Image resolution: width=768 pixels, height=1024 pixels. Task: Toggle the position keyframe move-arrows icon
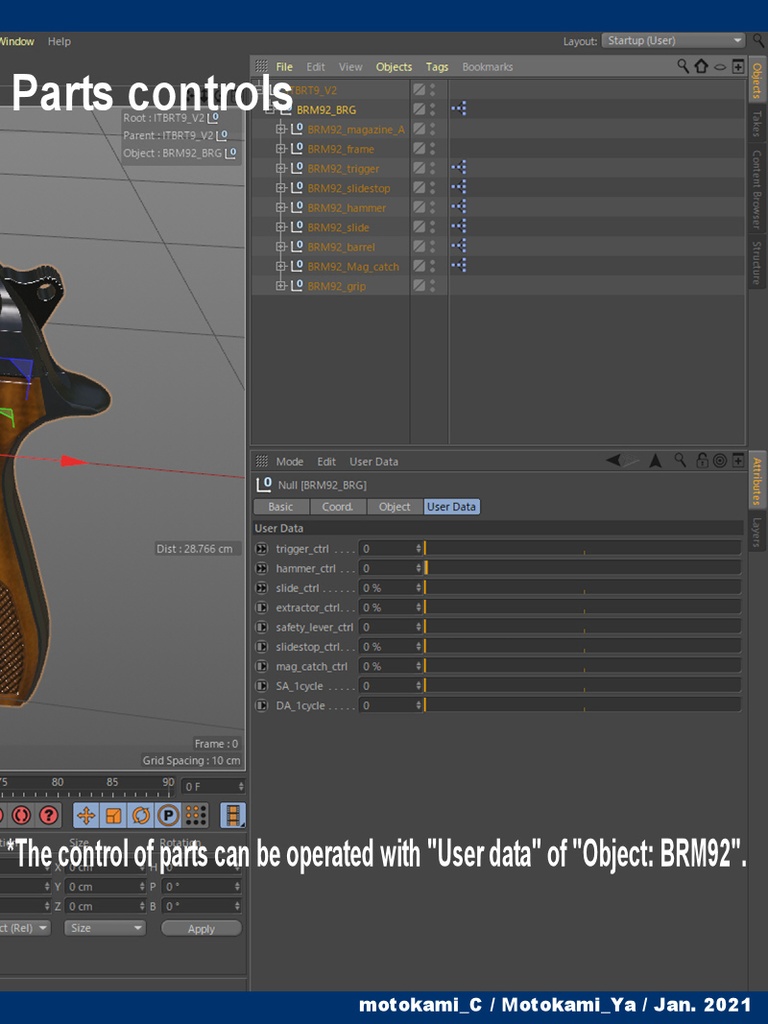point(86,815)
